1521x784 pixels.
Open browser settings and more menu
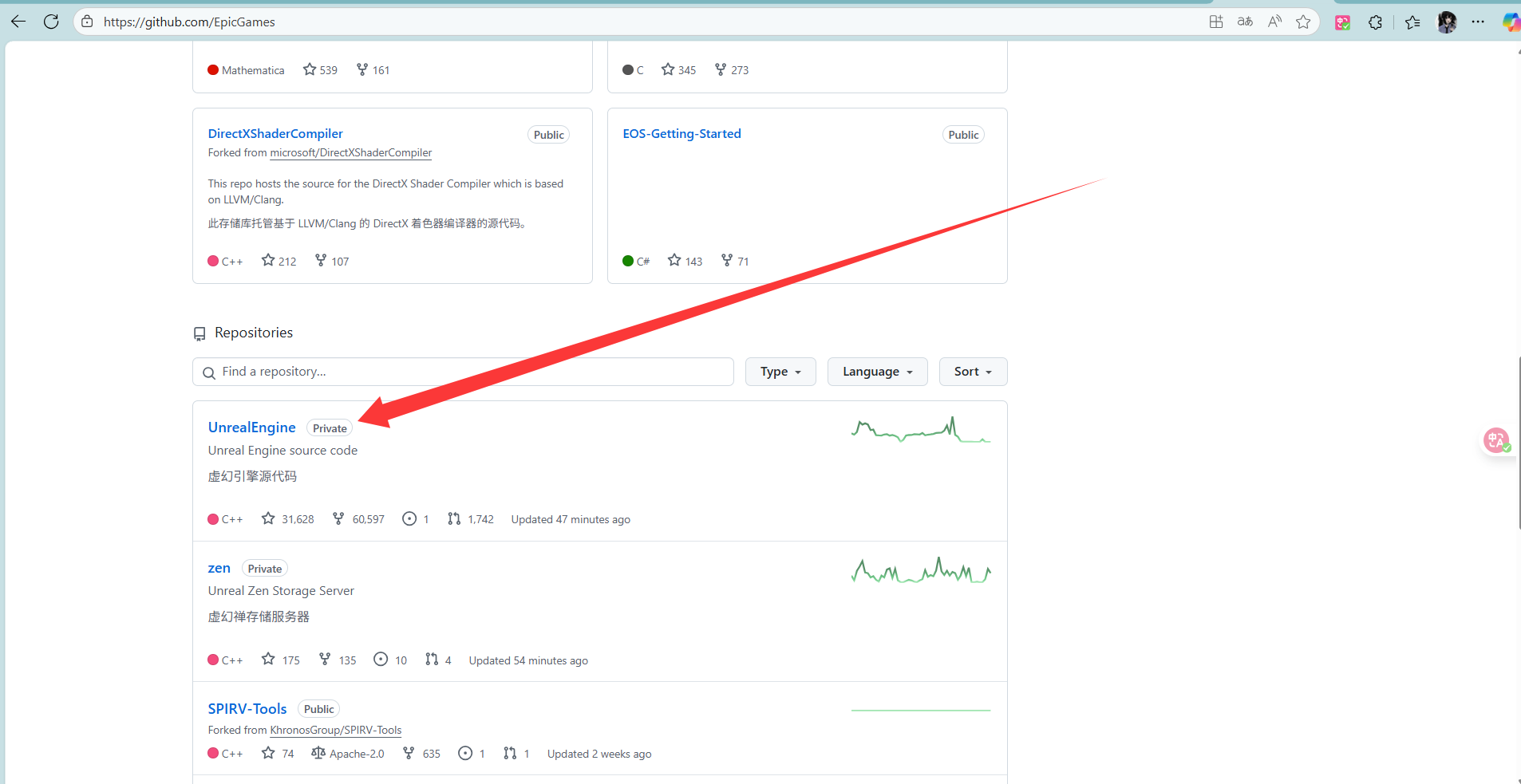point(1478,22)
